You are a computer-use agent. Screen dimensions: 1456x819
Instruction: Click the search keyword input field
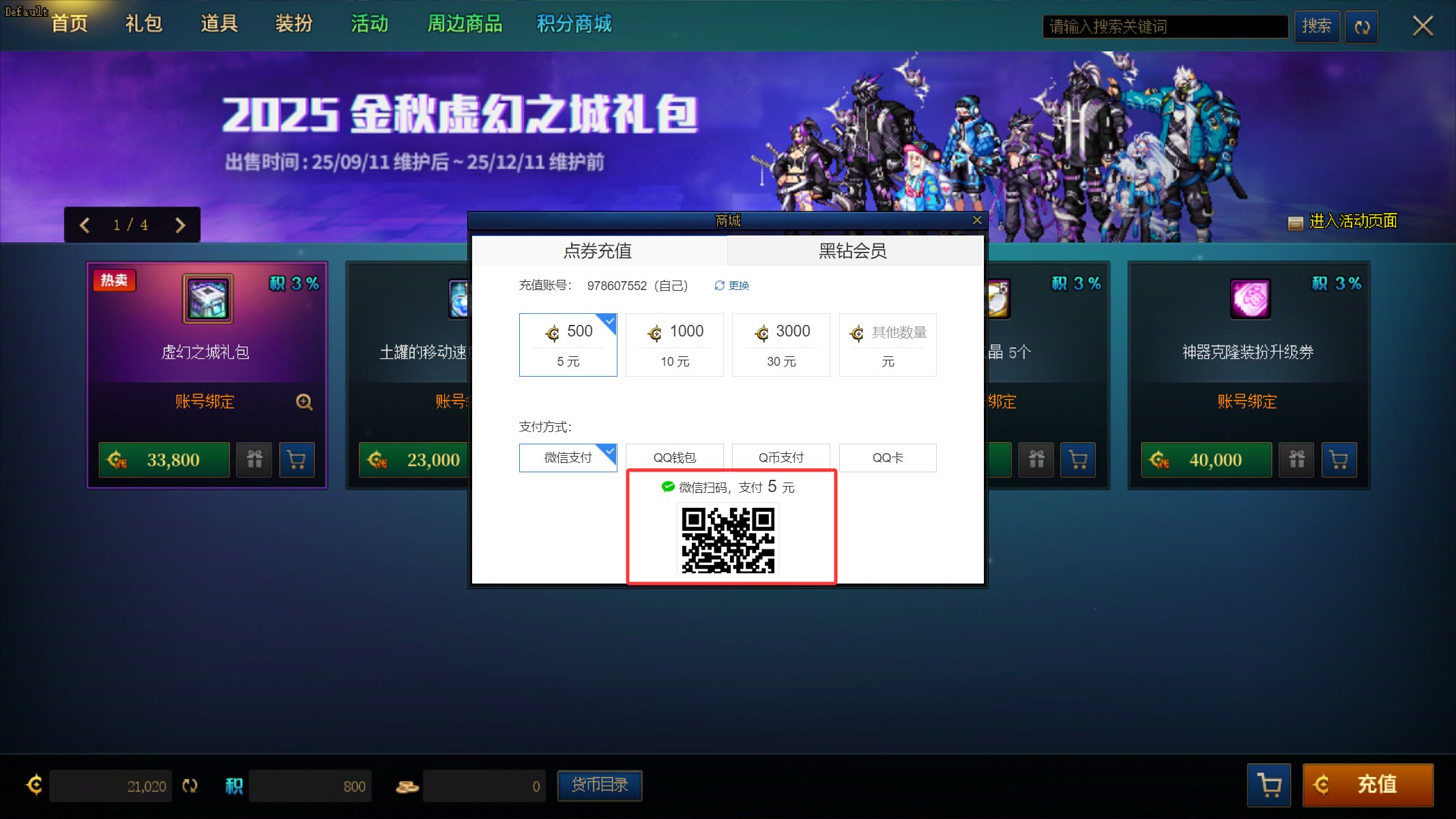click(1164, 27)
